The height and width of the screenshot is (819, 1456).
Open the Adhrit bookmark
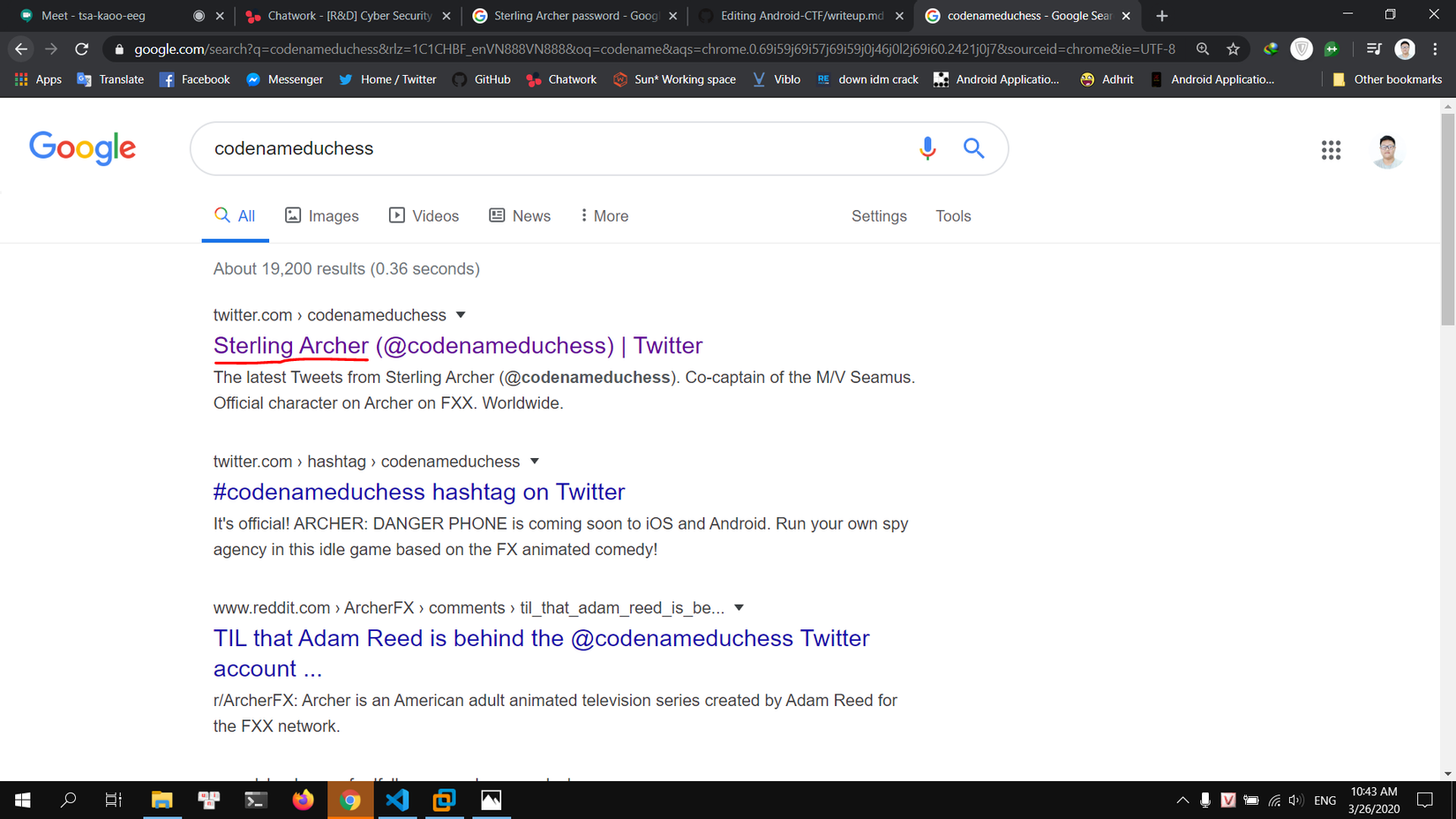point(1107,79)
